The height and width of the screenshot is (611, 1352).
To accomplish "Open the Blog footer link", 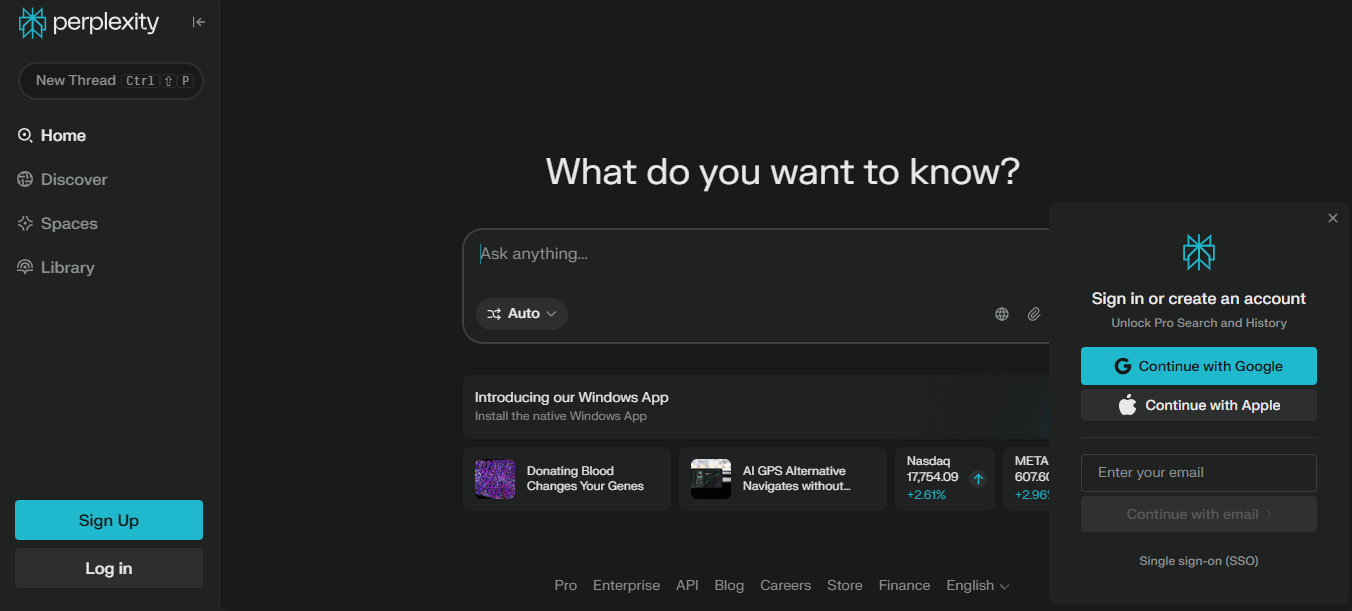I will (x=729, y=586).
